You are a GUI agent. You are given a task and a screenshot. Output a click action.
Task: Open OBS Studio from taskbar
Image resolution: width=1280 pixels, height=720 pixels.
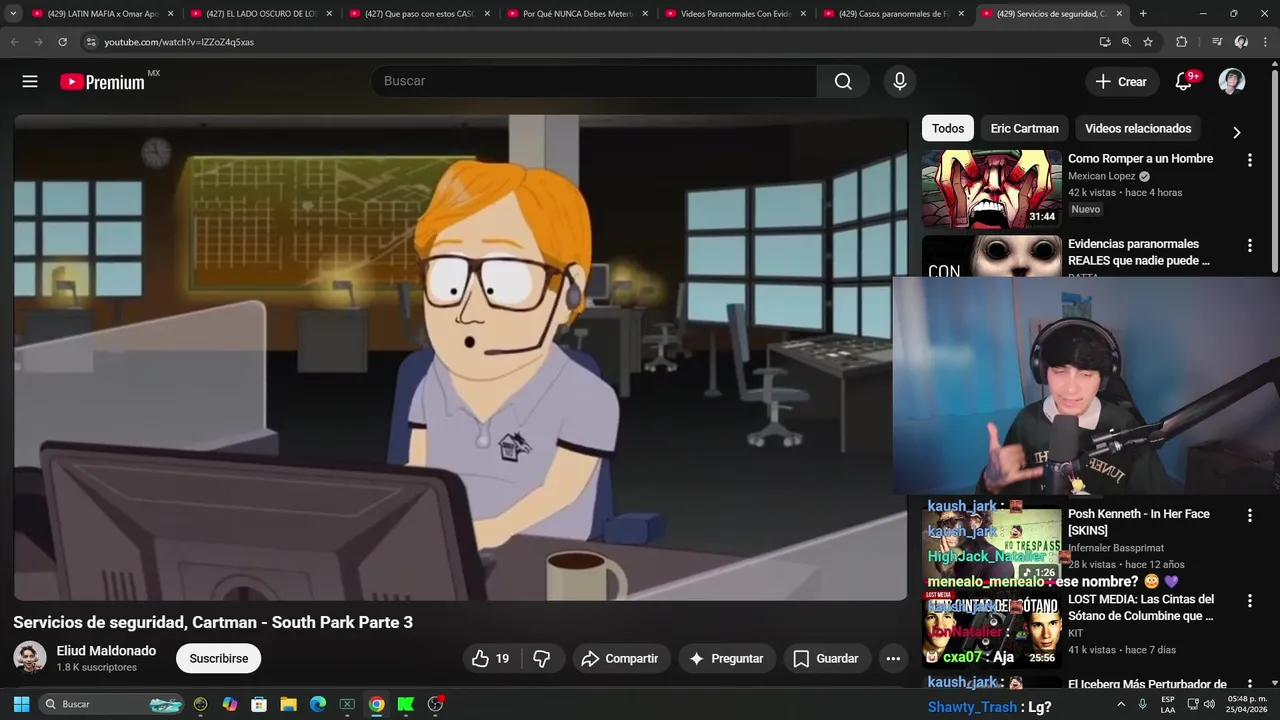pyautogui.click(x=435, y=704)
